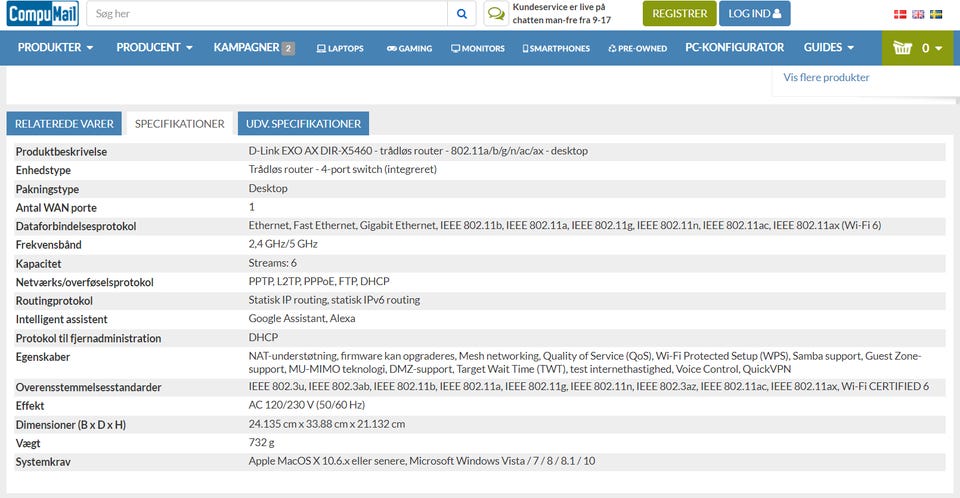The width and height of the screenshot is (960, 498).
Task: Open the CompuMail logo homepage
Action: (43, 13)
